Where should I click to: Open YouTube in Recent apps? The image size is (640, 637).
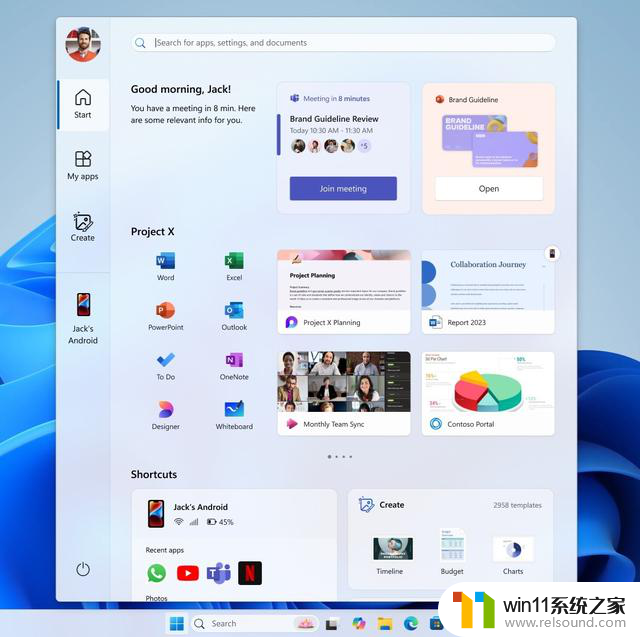(188, 573)
